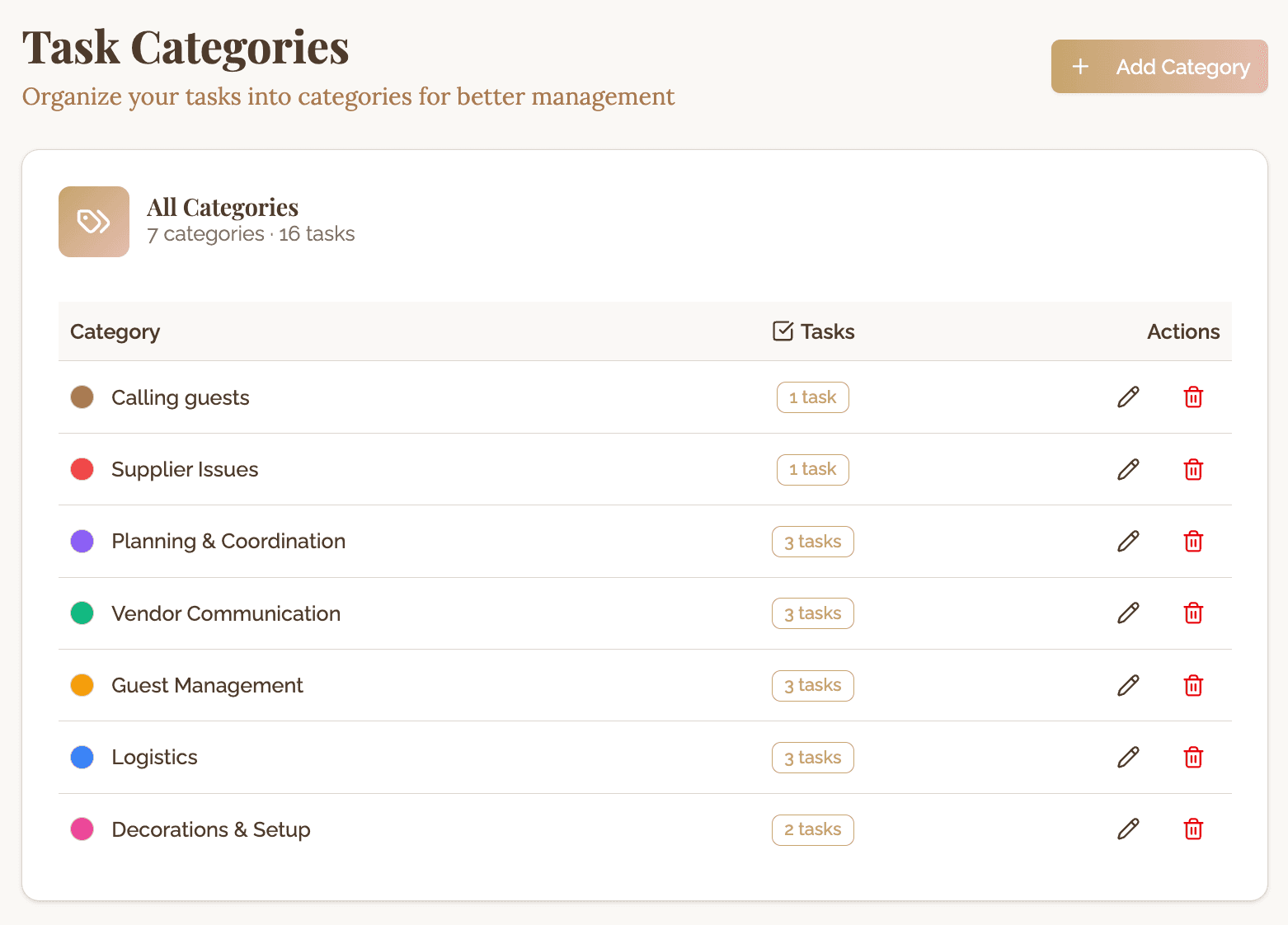Click the blue dot beside Logistics
This screenshot has width=1288, height=925.
[82, 758]
